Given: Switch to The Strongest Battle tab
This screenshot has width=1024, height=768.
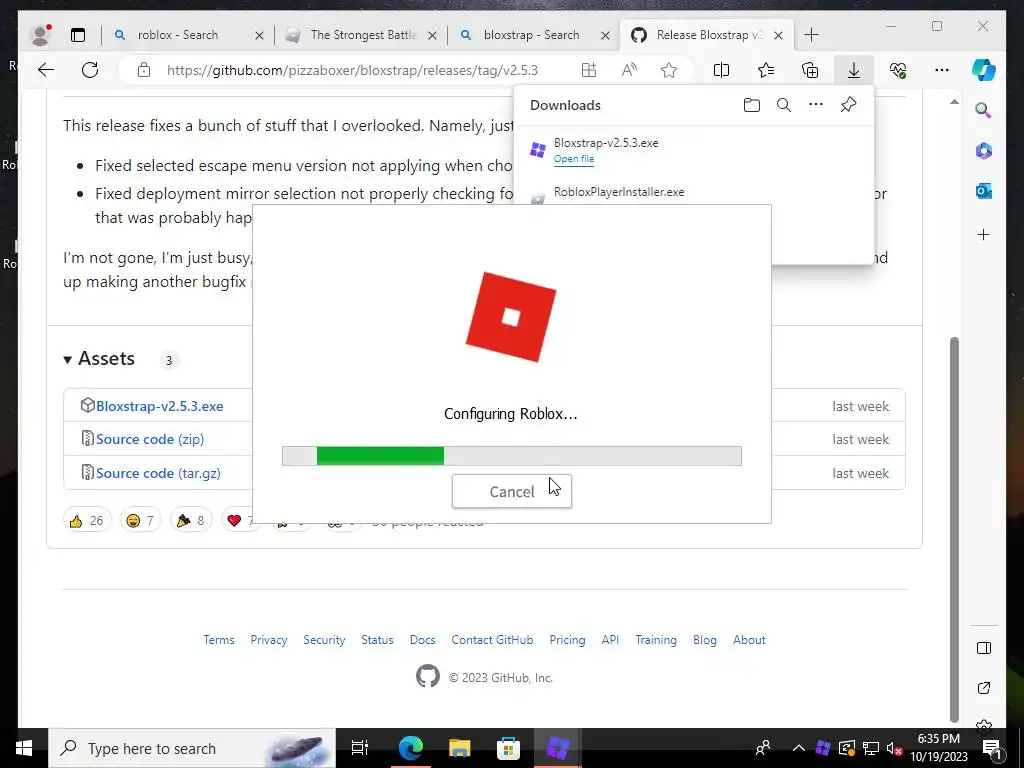Looking at the screenshot, I should click(363, 35).
